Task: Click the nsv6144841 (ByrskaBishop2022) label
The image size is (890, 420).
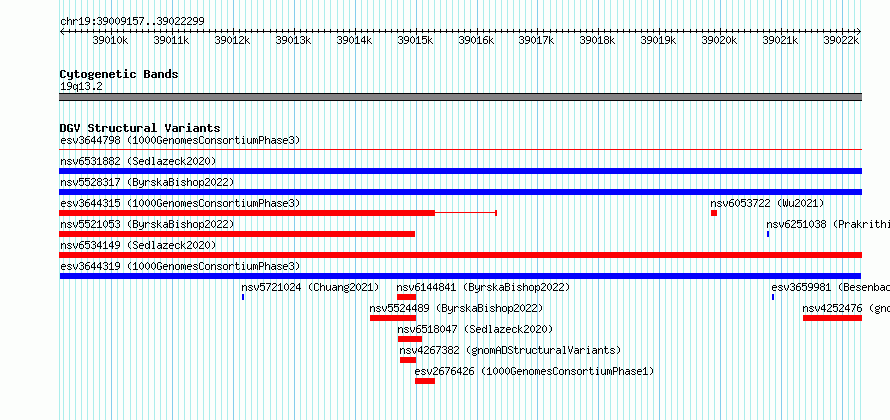Action: [x=483, y=288]
